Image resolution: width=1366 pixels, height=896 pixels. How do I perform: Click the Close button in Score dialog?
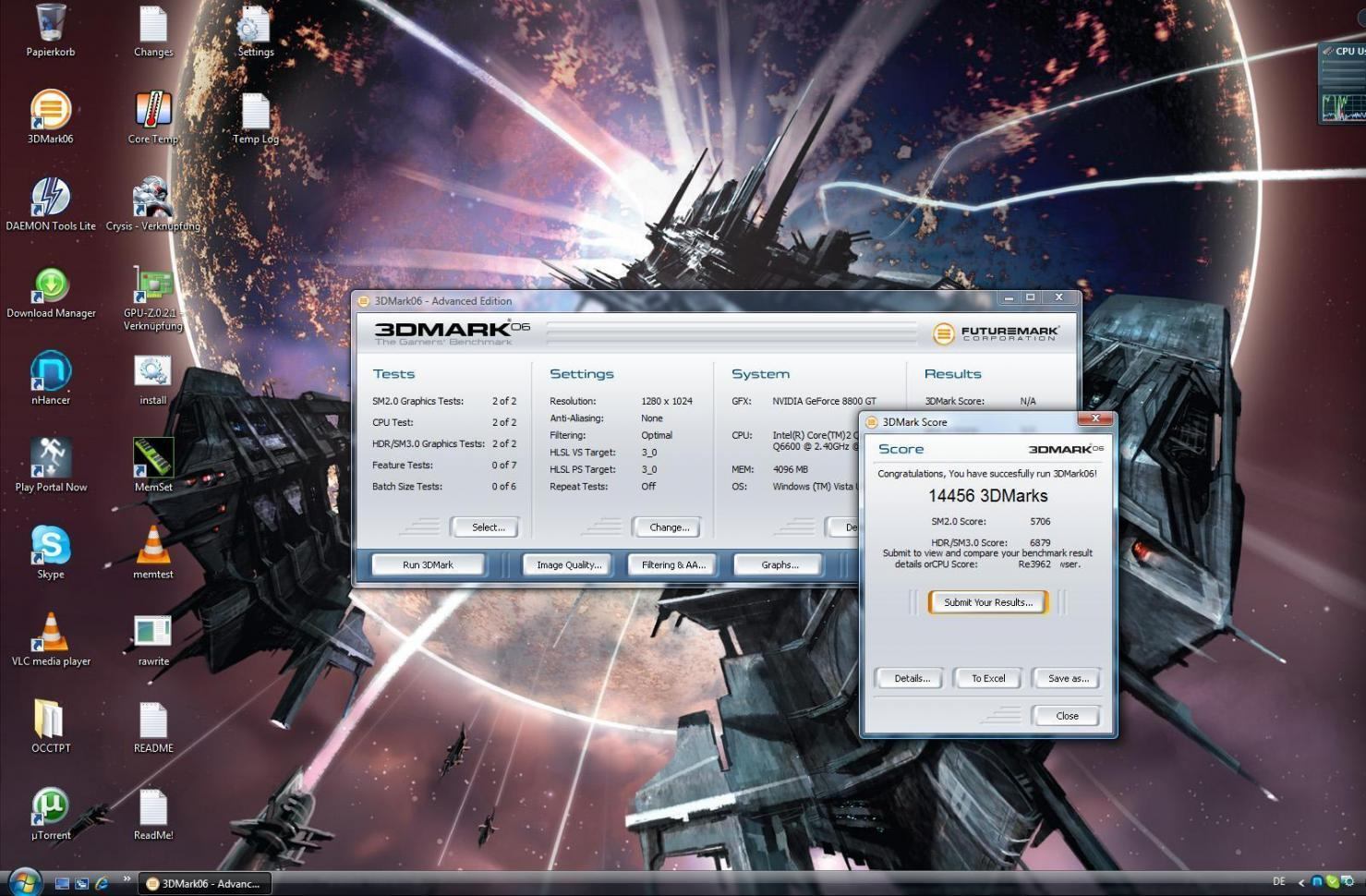pyautogui.click(x=1067, y=716)
